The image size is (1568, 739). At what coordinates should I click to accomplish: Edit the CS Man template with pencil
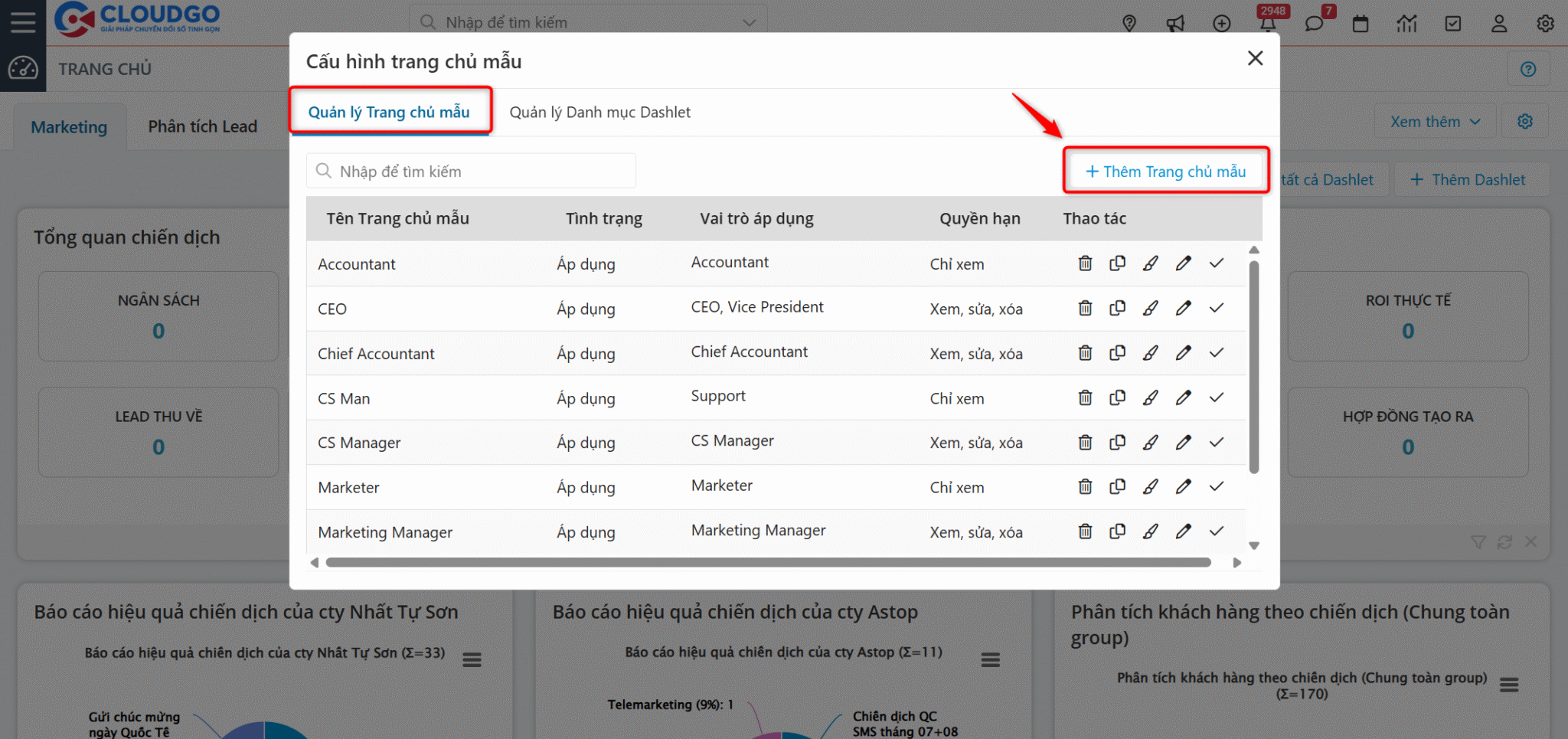1183,397
